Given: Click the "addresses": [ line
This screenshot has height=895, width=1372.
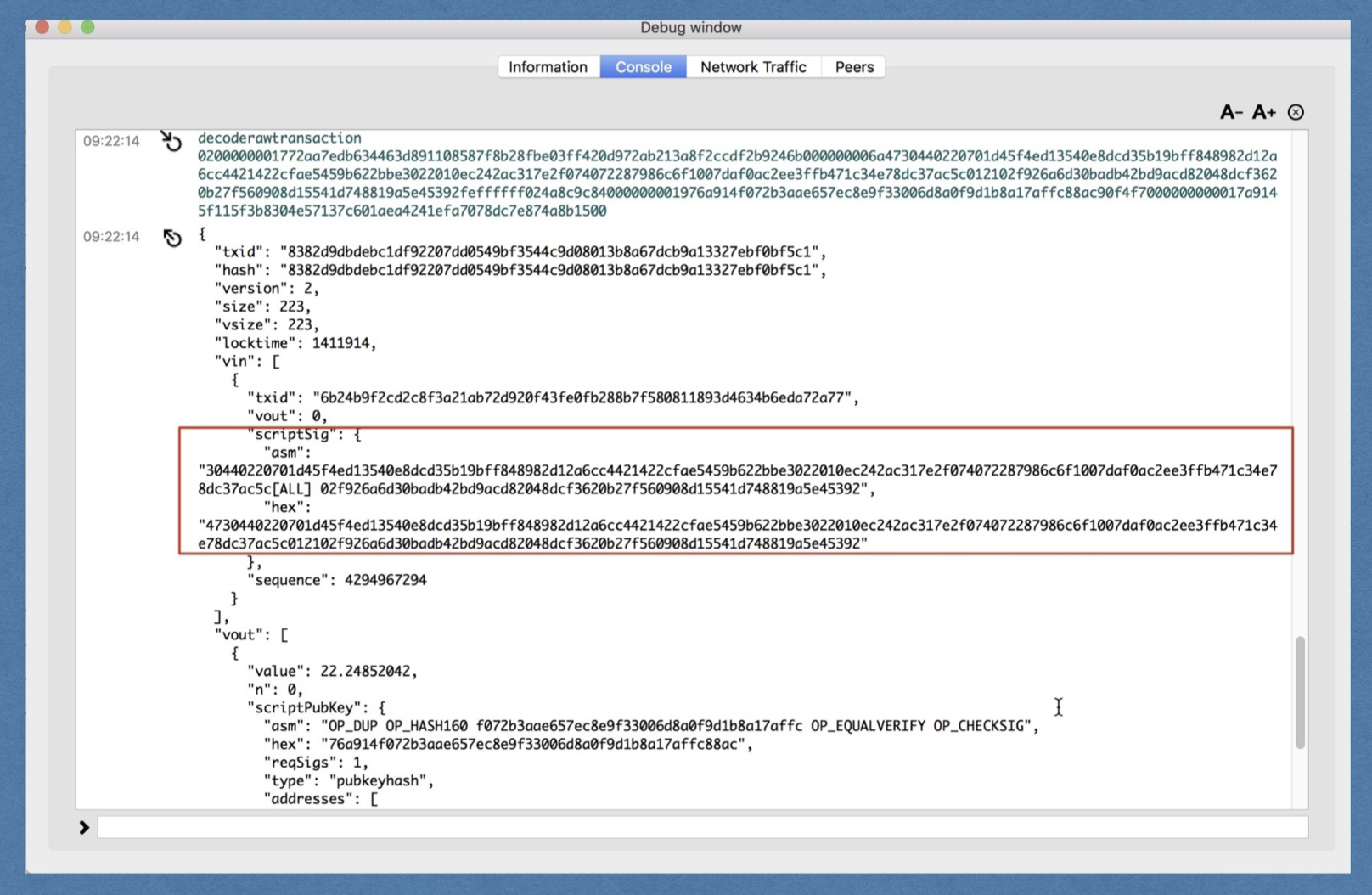Looking at the screenshot, I should [x=320, y=799].
